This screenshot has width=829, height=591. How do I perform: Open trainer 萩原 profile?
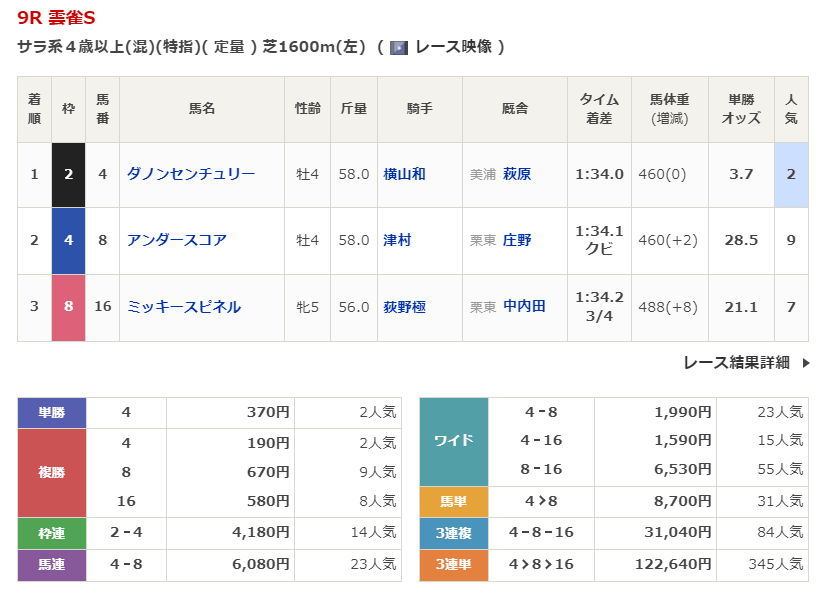coord(517,174)
